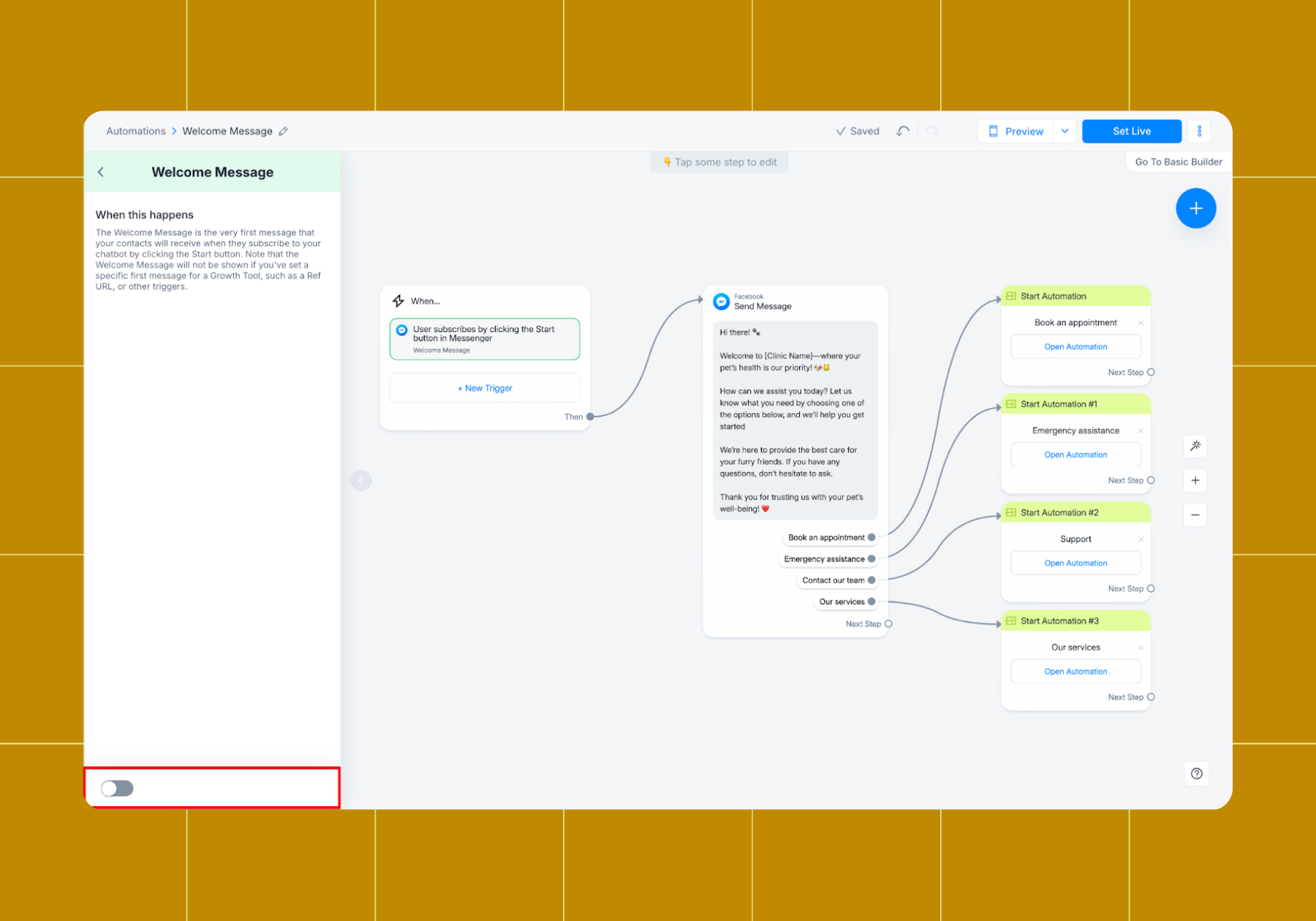Open Automation for Support
Screen dimensions: 1316x921
1075,563
